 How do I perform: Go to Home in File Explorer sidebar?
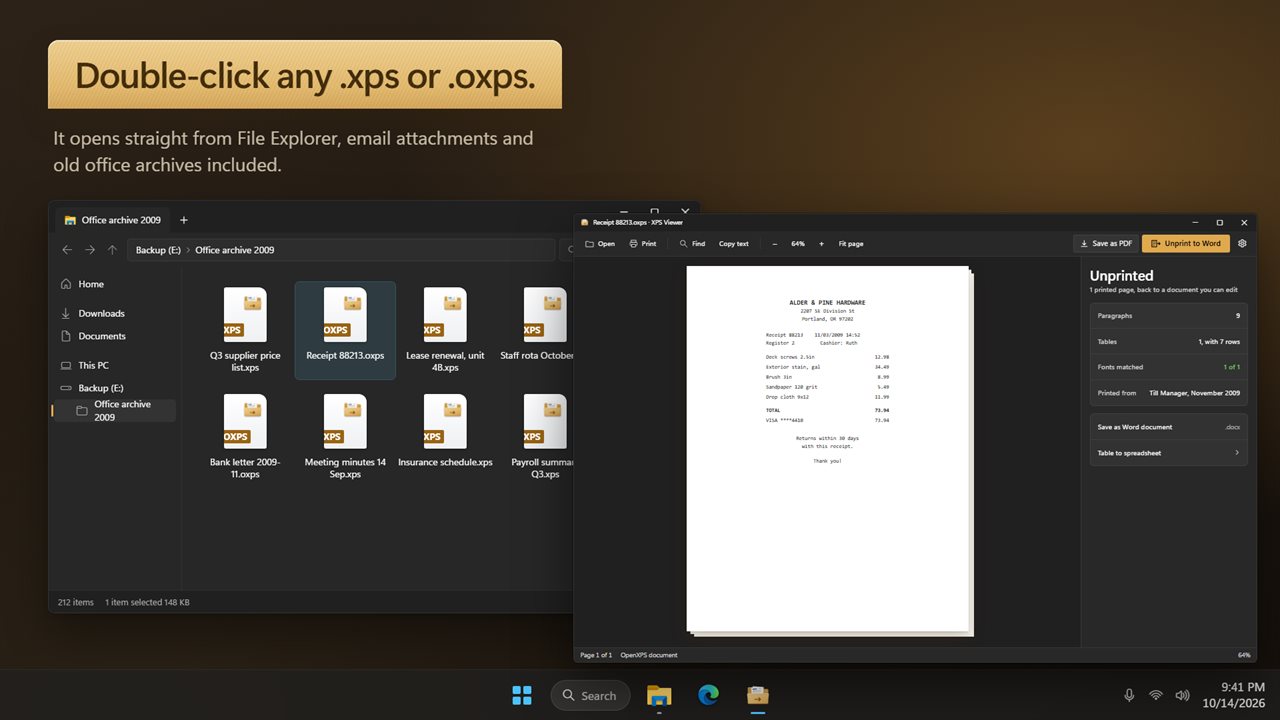pyautogui.click(x=115, y=284)
